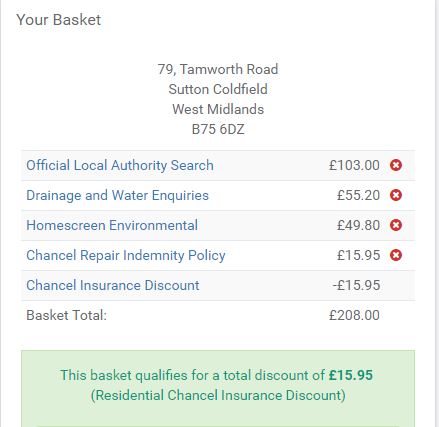Click the £208.00 basket total amount
439x427 pixels.
[x=354, y=315]
